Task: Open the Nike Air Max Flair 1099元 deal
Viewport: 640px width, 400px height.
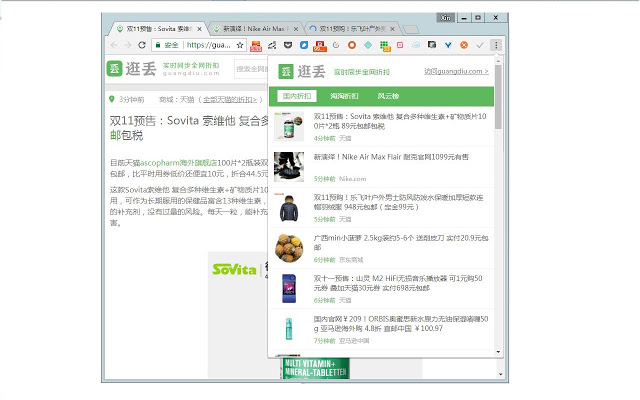Action: pyautogui.click(x=391, y=157)
